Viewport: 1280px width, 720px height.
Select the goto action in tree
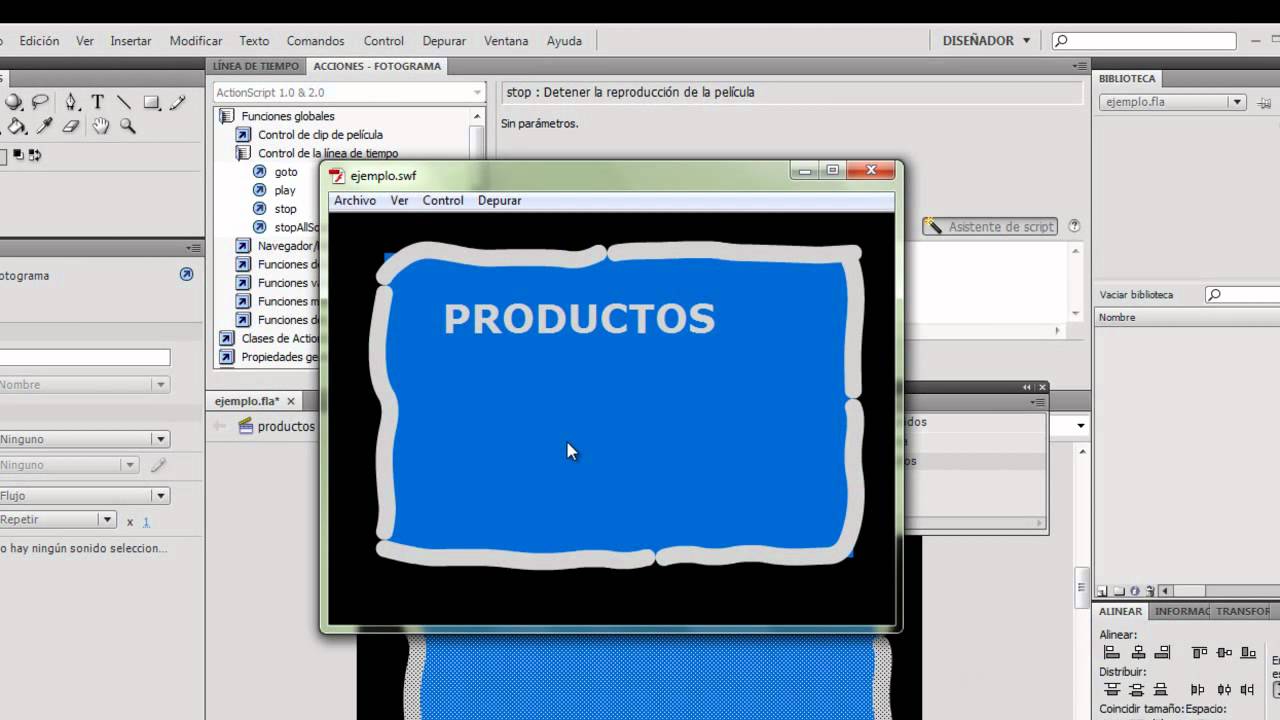(286, 172)
